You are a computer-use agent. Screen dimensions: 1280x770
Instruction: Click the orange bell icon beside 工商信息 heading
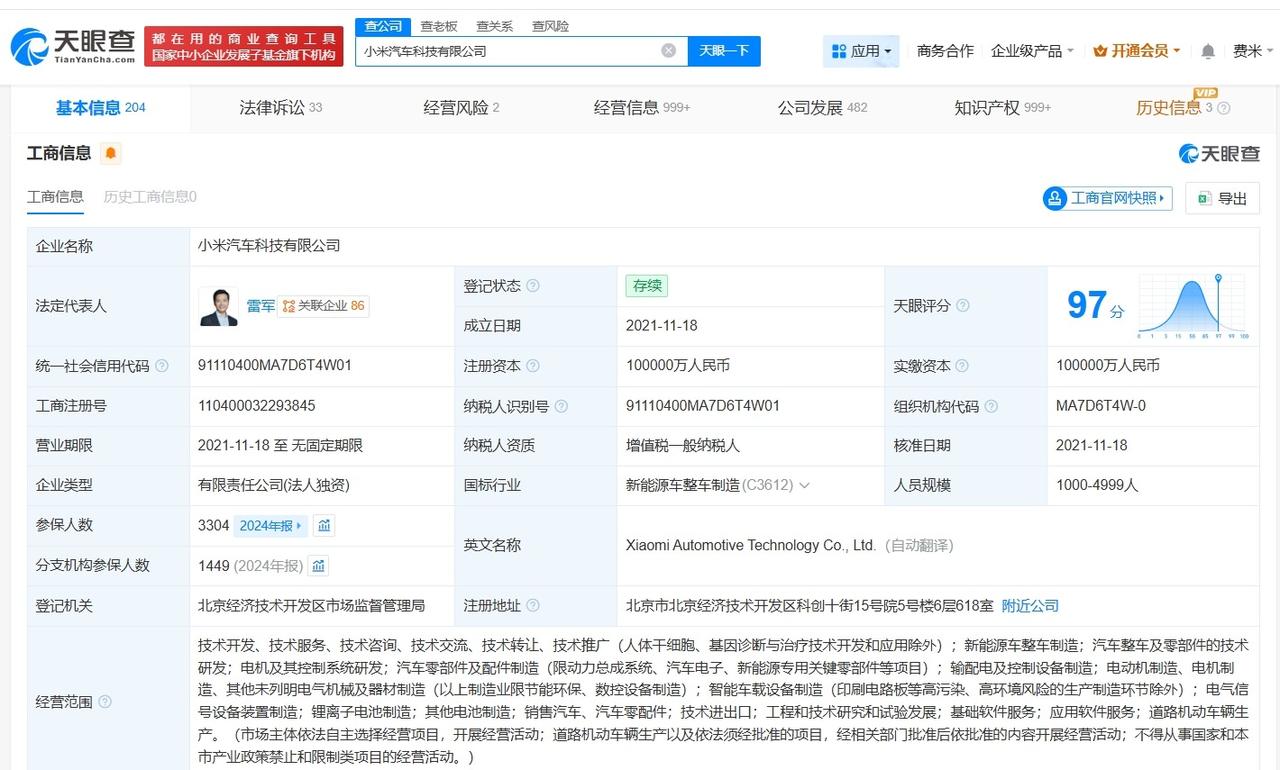click(x=107, y=154)
